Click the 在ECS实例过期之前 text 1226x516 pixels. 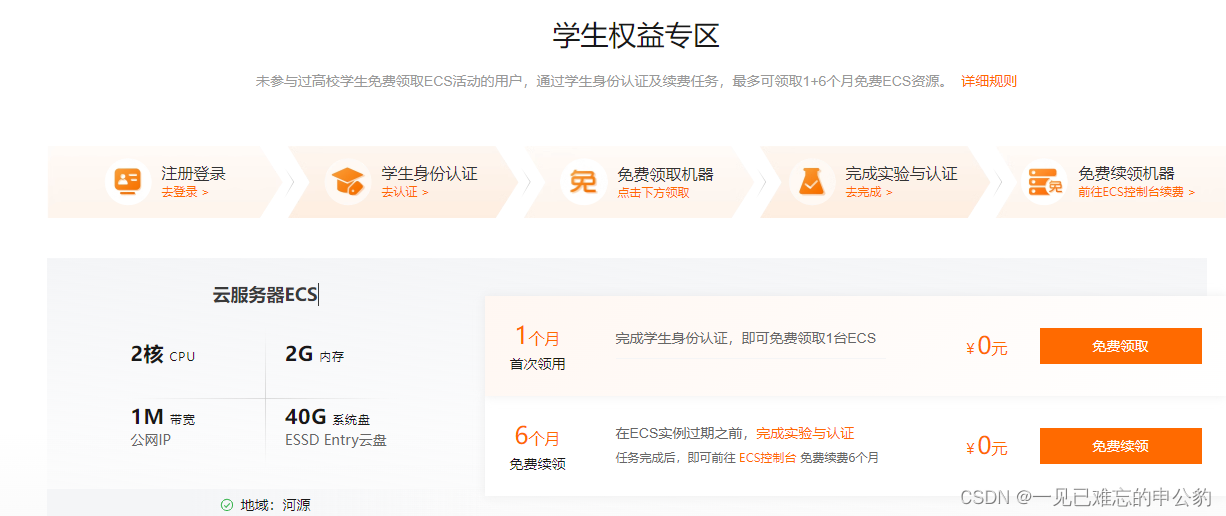point(680,433)
